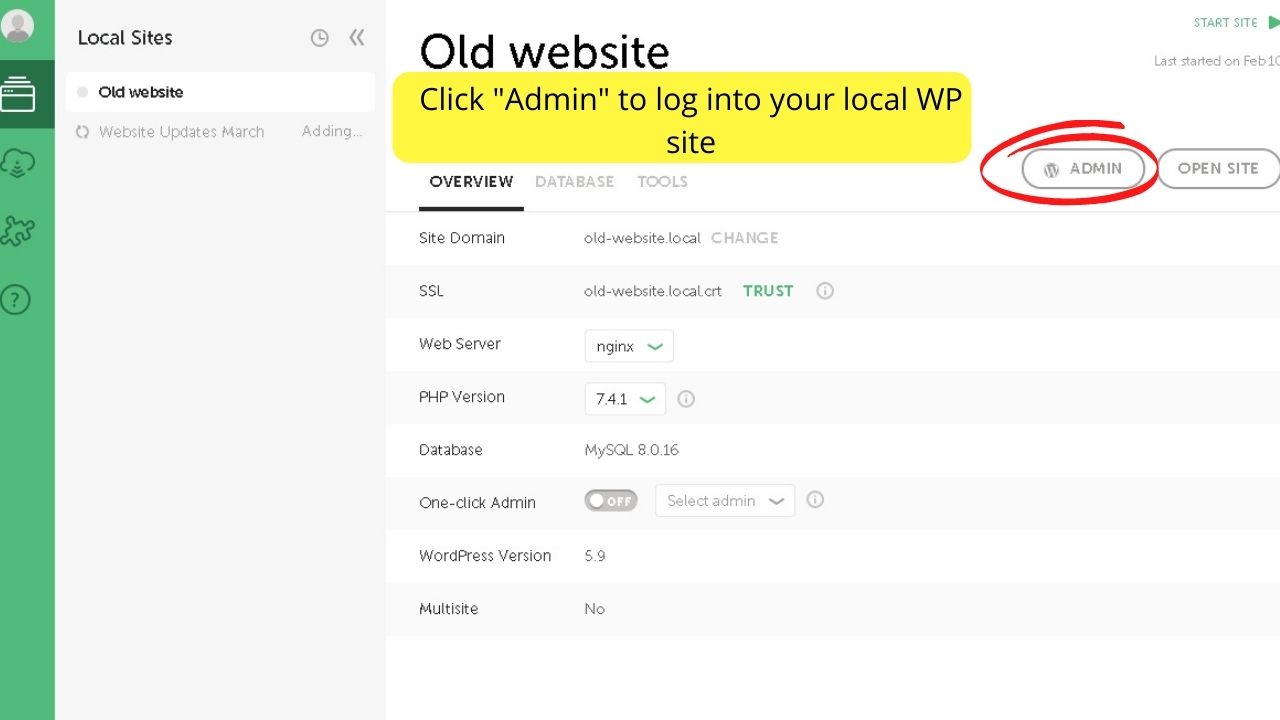The height and width of the screenshot is (720, 1280).
Task: Open the PHP Version 7.4.1 dropdown
Action: coord(625,399)
